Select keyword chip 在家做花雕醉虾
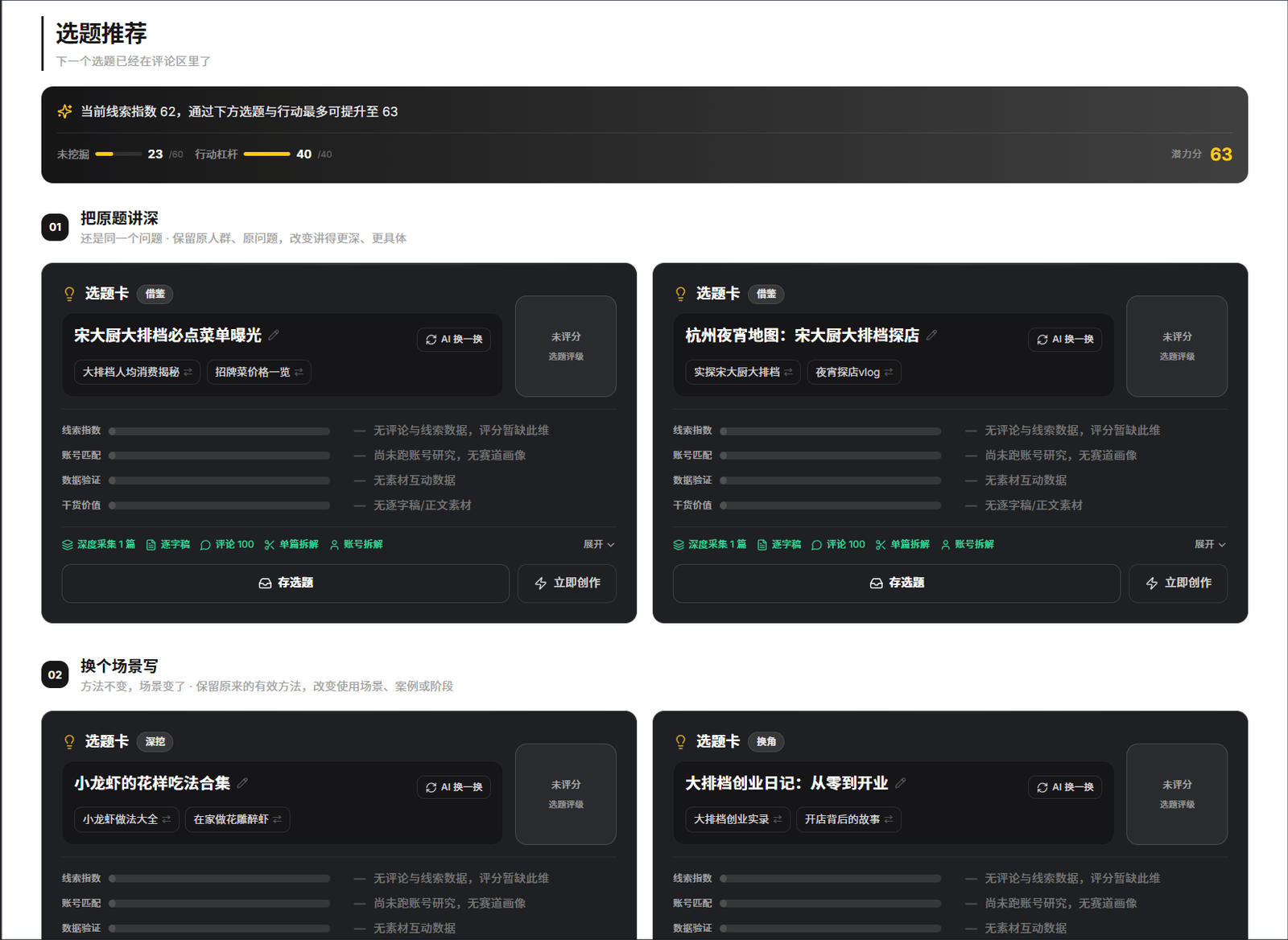The image size is (1288, 940). coord(237,819)
